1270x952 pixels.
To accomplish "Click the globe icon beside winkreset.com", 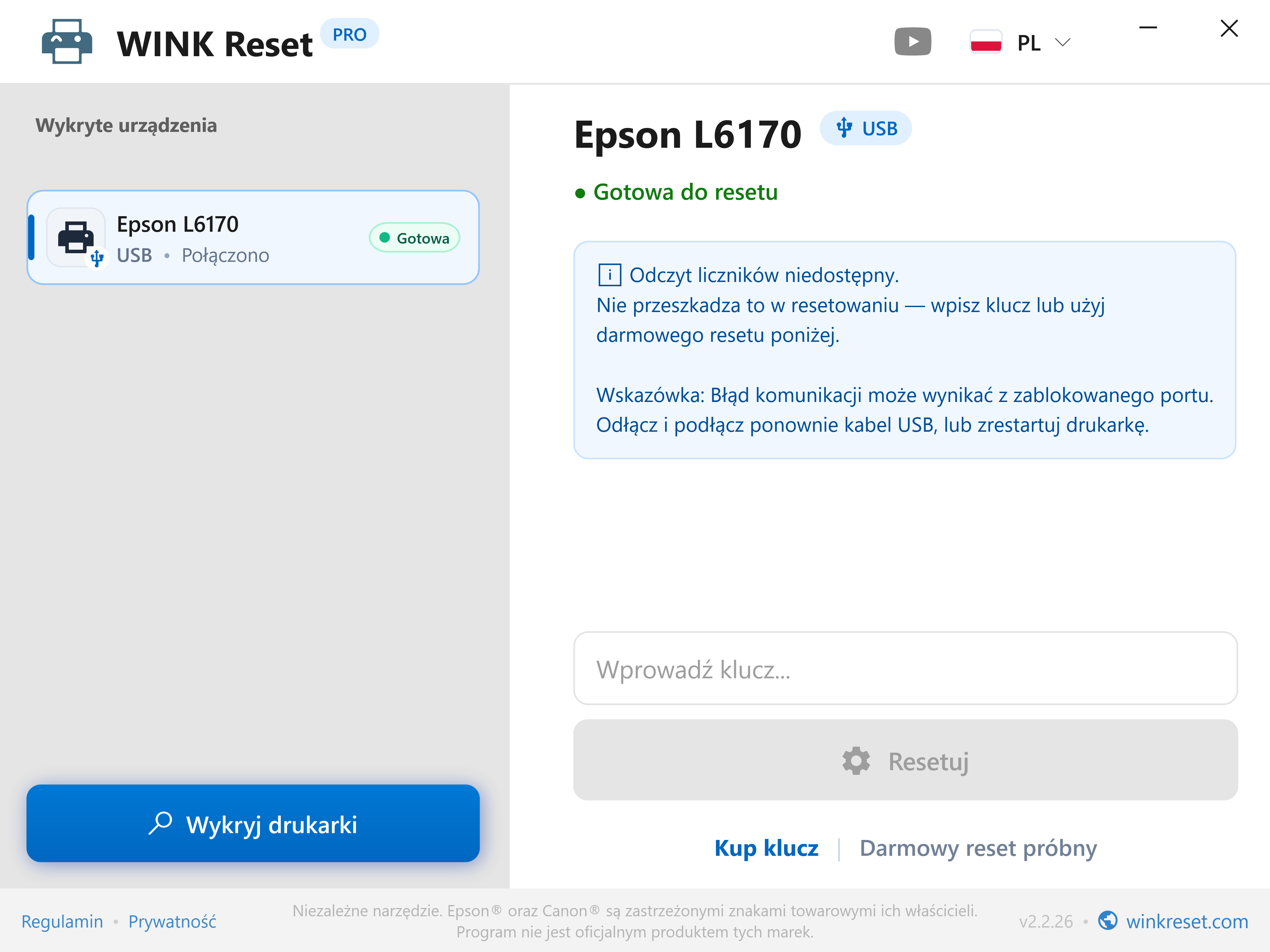I will point(1108,921).
